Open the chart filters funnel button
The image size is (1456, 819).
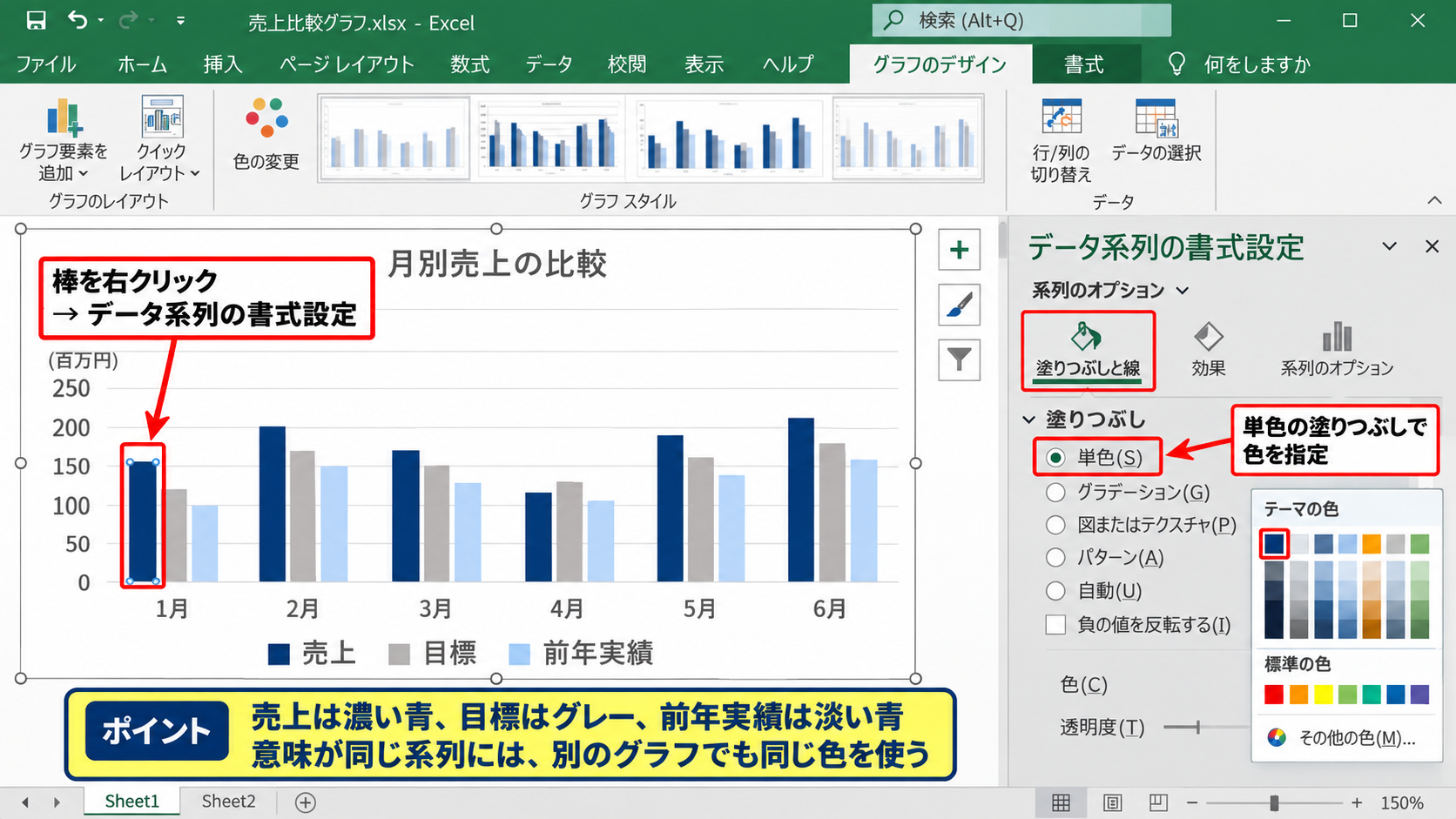click(x=959, y=359)
